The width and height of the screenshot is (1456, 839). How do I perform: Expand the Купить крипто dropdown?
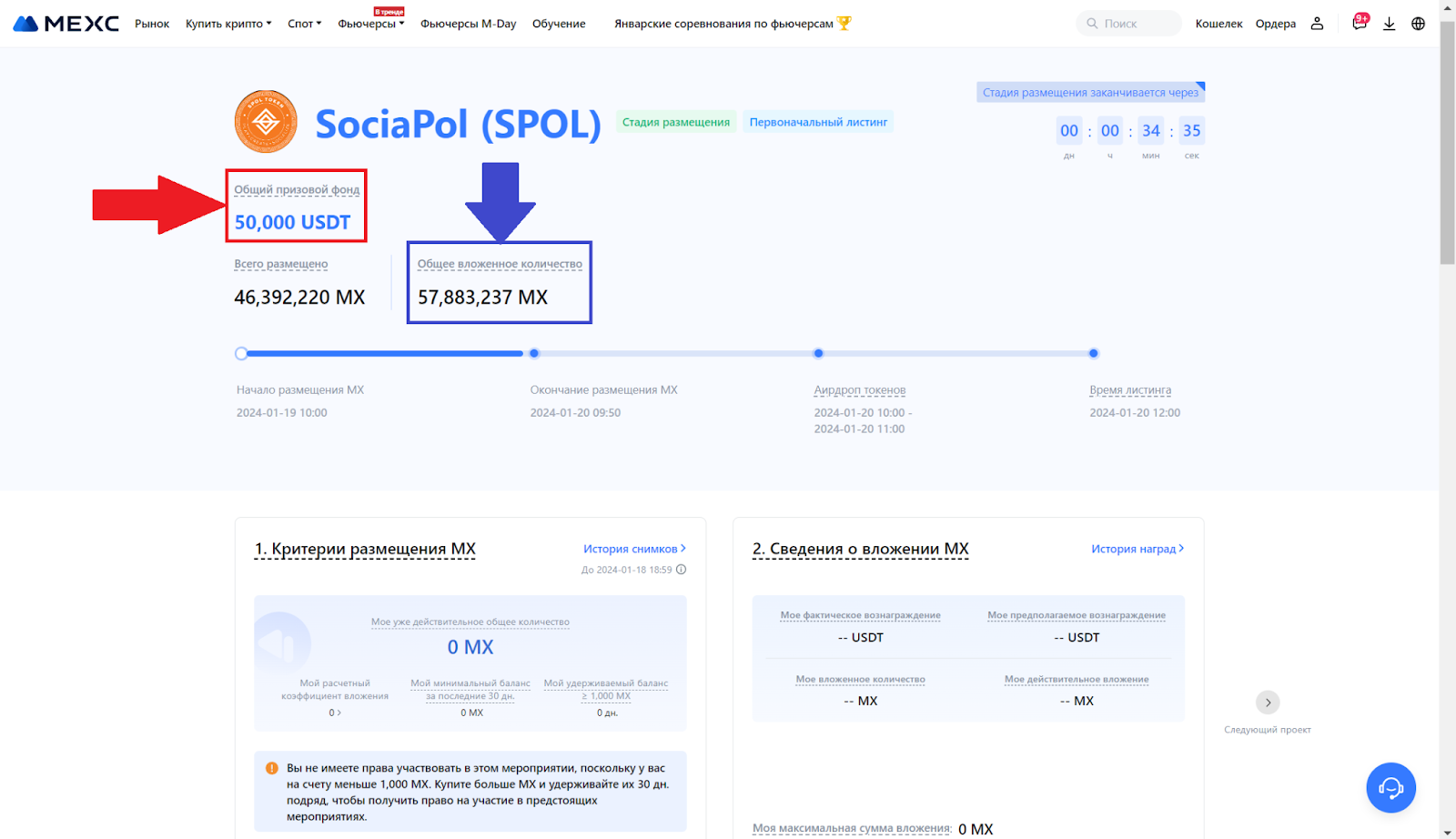228,24
